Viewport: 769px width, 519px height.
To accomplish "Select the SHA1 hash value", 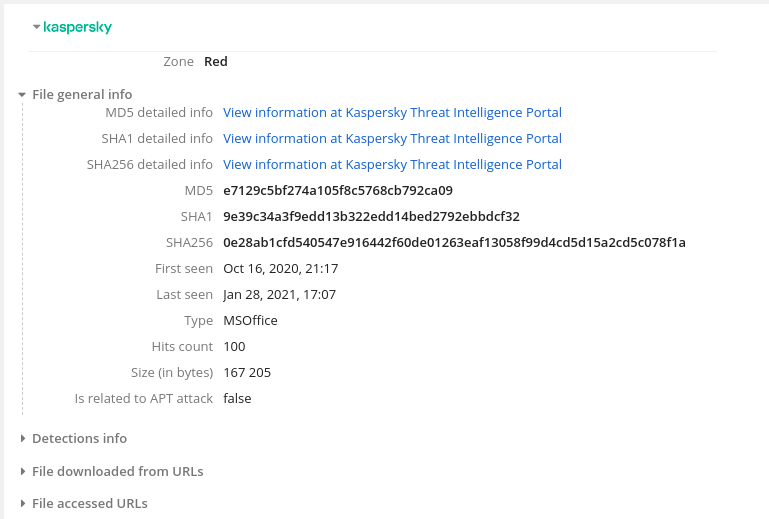I will [x=371, y=217].
